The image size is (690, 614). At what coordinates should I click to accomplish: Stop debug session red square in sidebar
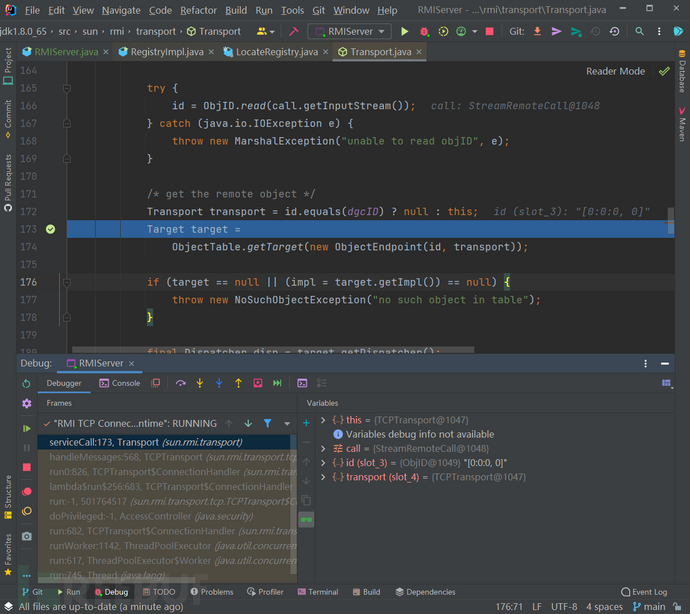pos(26,467)
